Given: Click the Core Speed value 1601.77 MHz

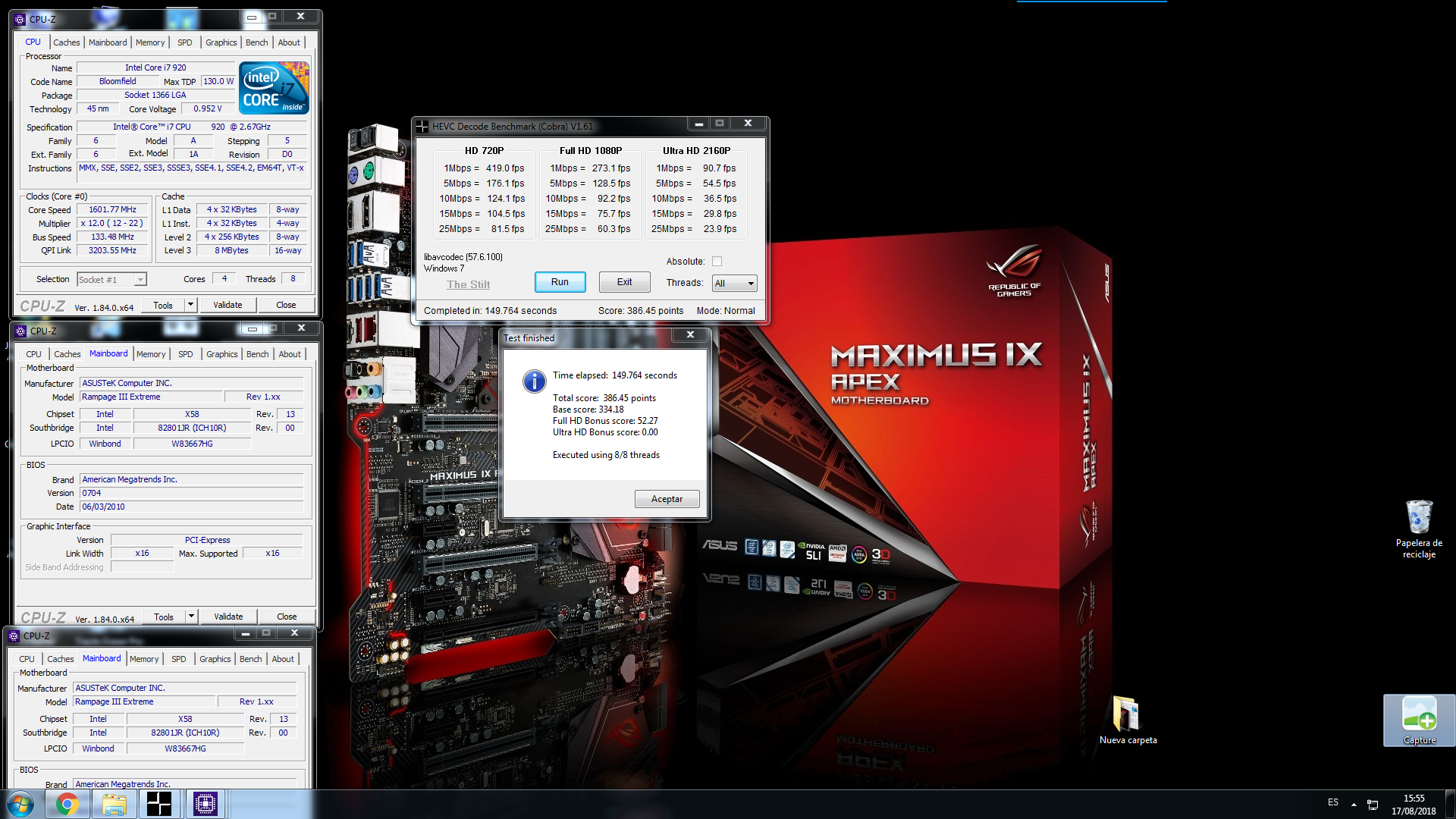Looking at the screenshot, I should tap(112, 210).
